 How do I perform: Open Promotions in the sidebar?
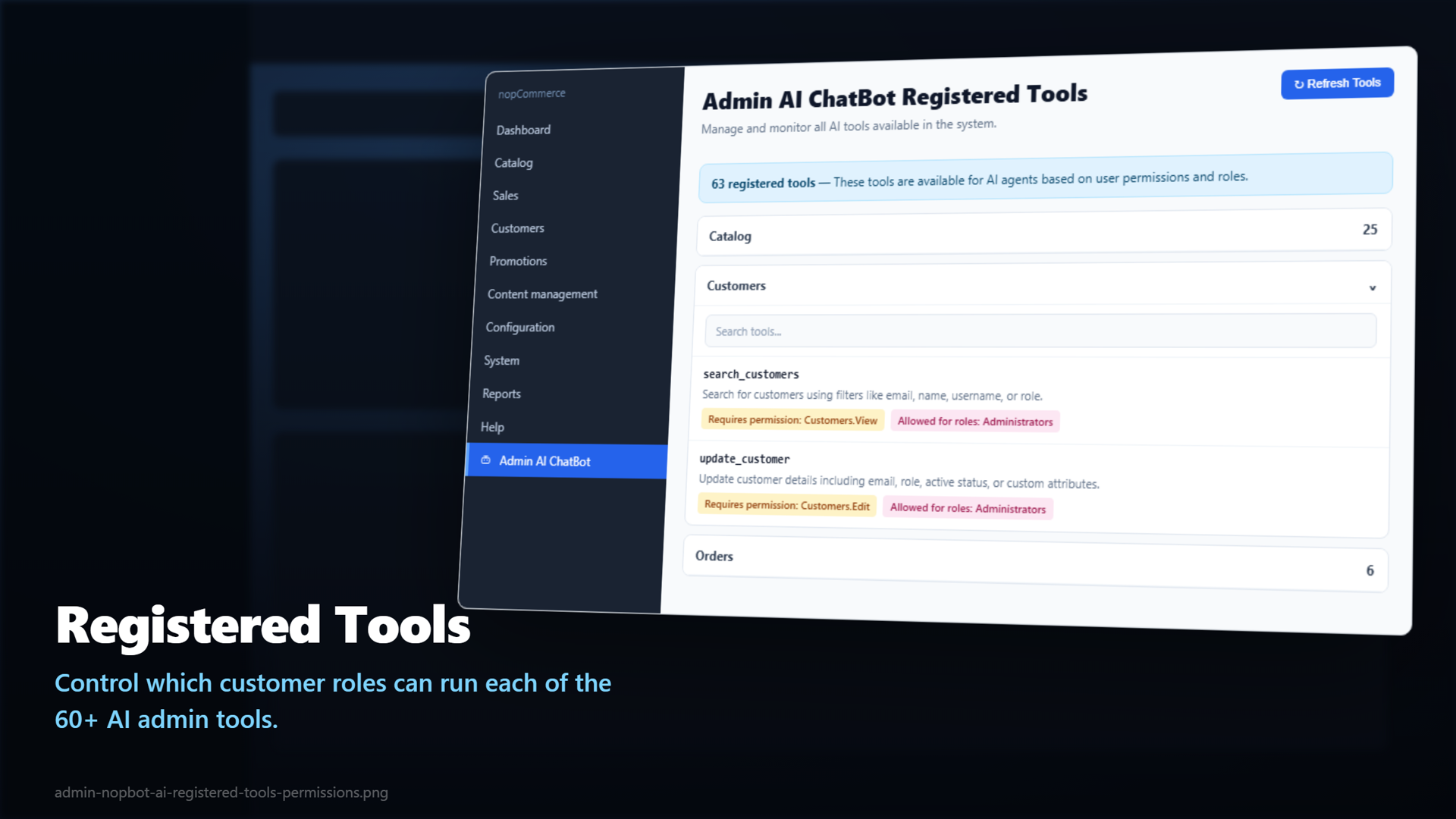[518, 261]
